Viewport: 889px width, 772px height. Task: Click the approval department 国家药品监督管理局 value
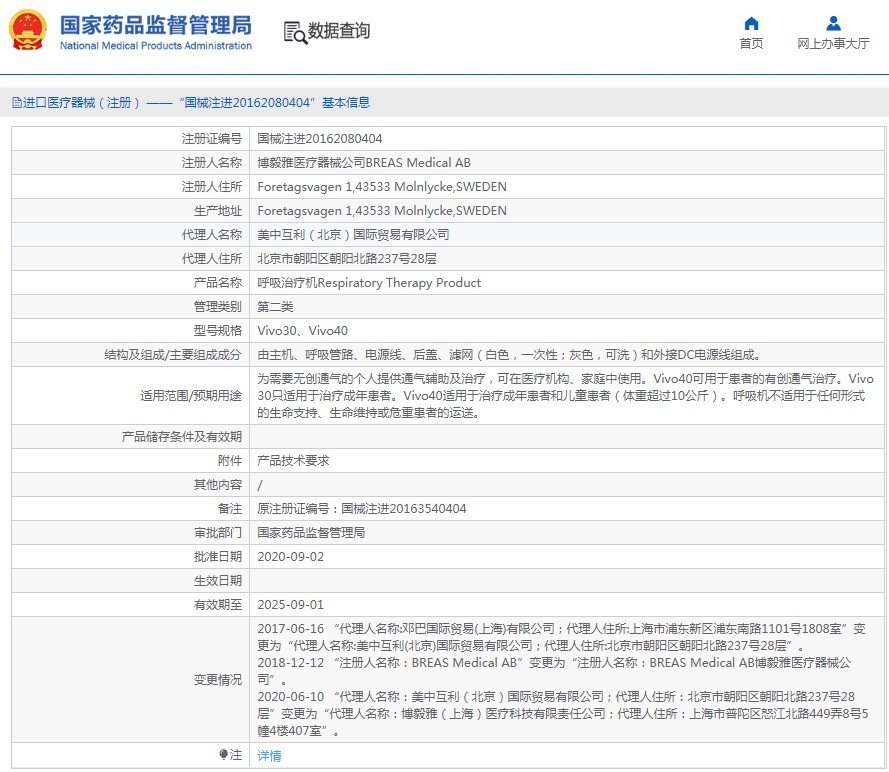pos(311,533)
